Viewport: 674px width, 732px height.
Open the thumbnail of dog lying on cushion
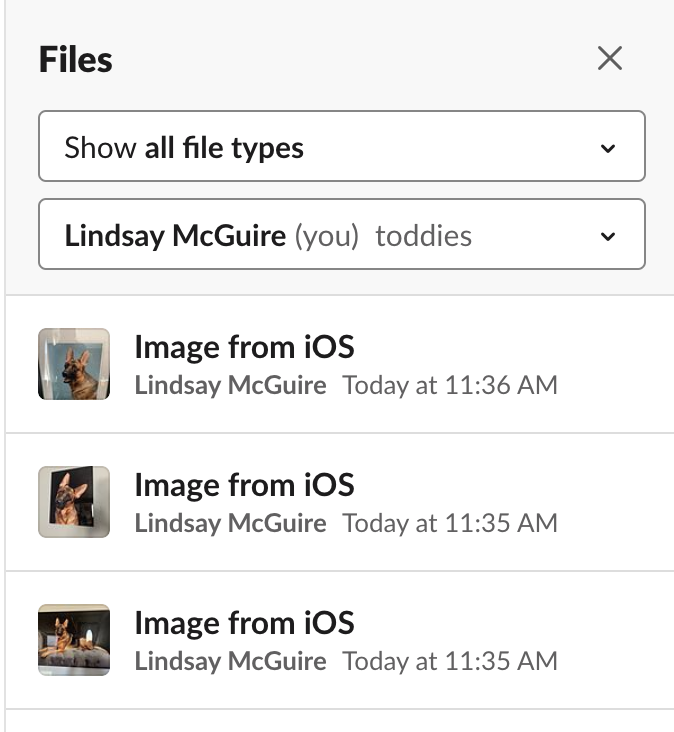(x=74, y=640)
